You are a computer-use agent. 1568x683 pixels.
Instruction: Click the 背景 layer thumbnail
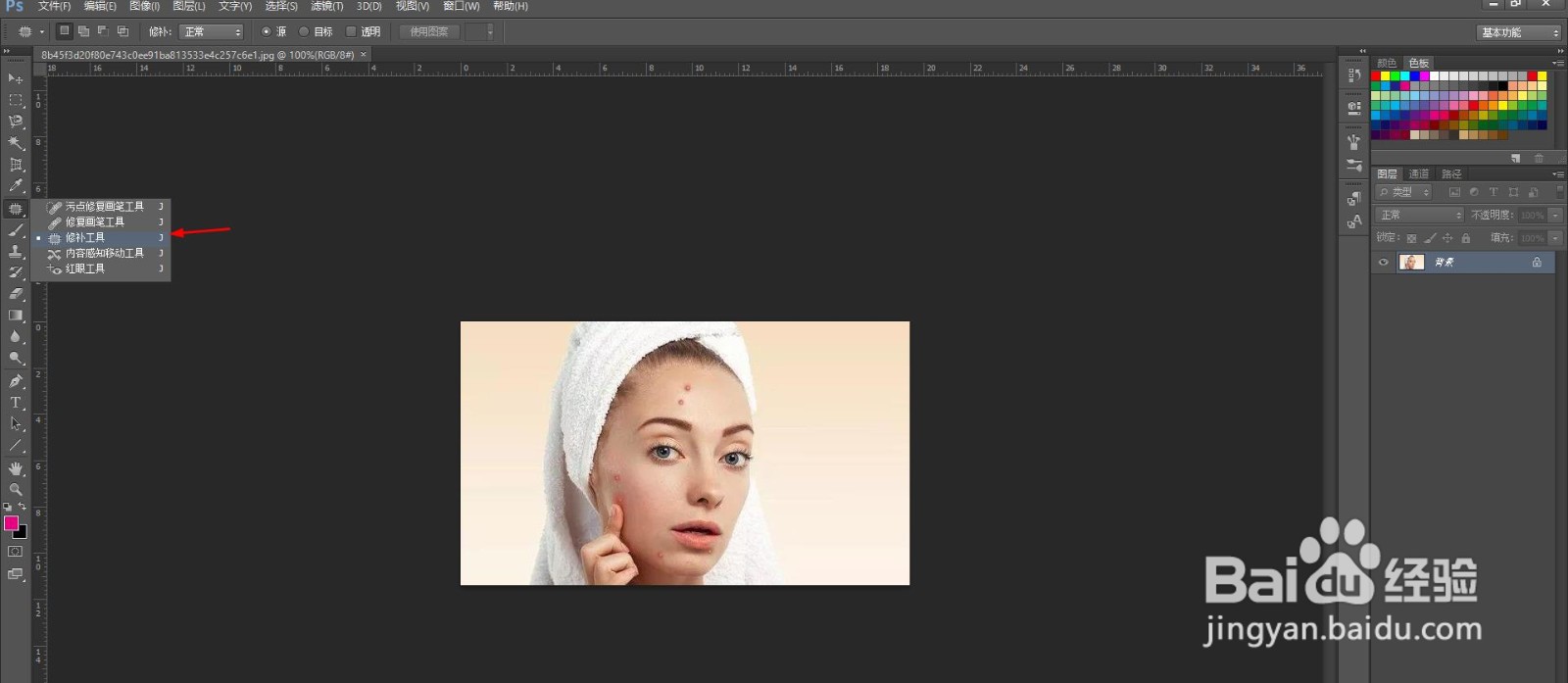1411,263
